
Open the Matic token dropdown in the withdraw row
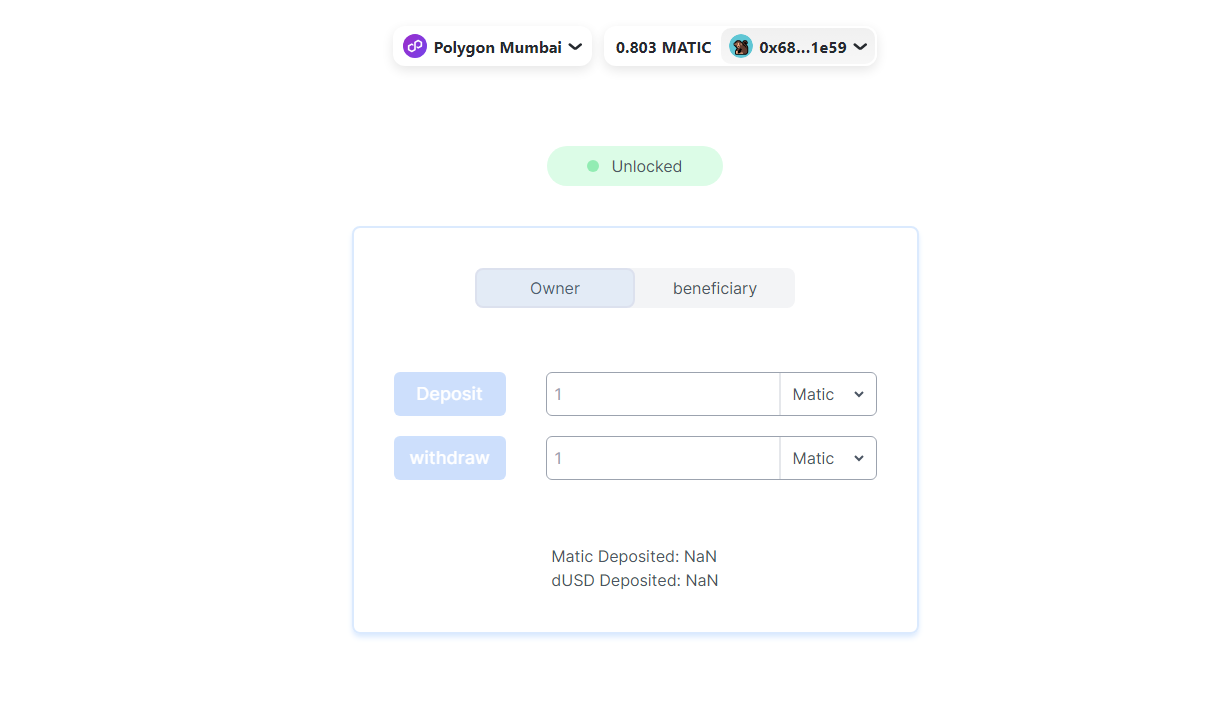[x=826, y=458]
